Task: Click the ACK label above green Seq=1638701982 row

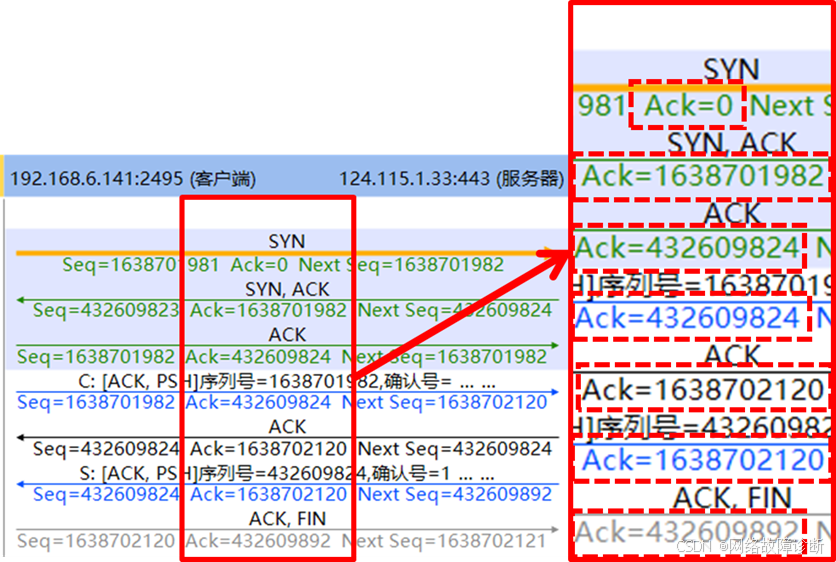Action: coord(287,335)
